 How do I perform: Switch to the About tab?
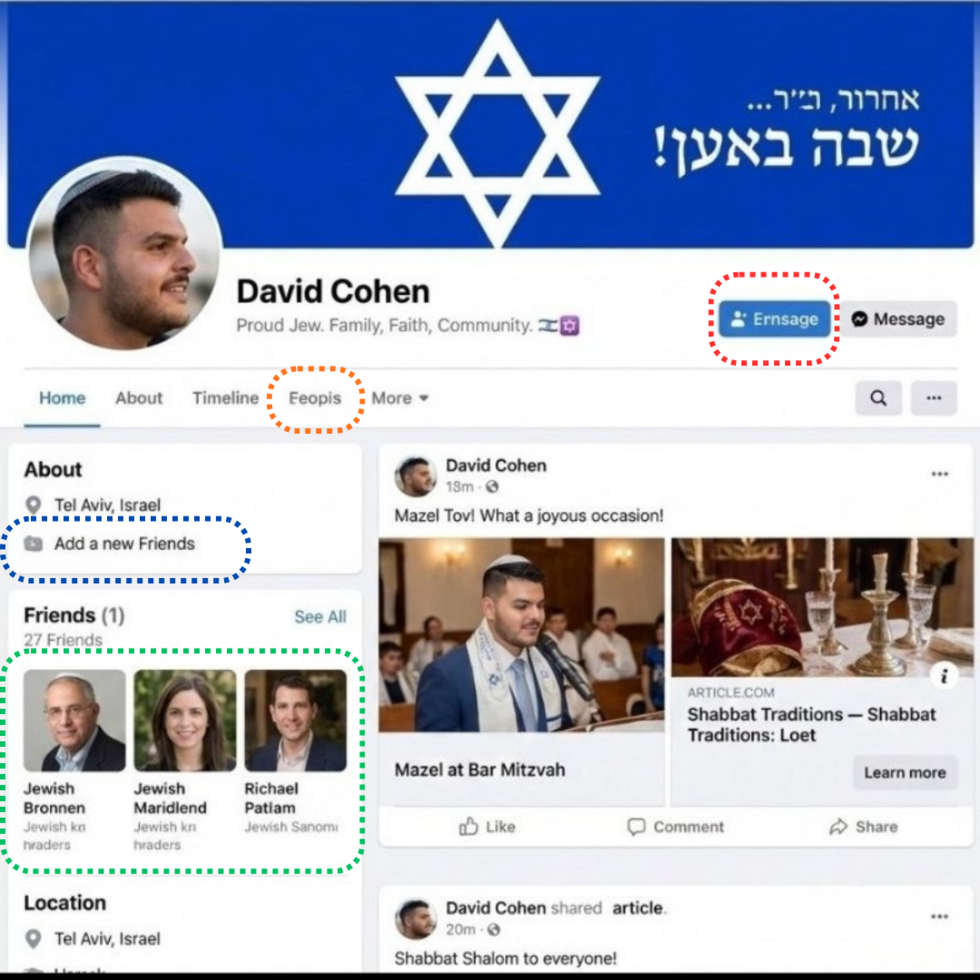tap(139, 398)
